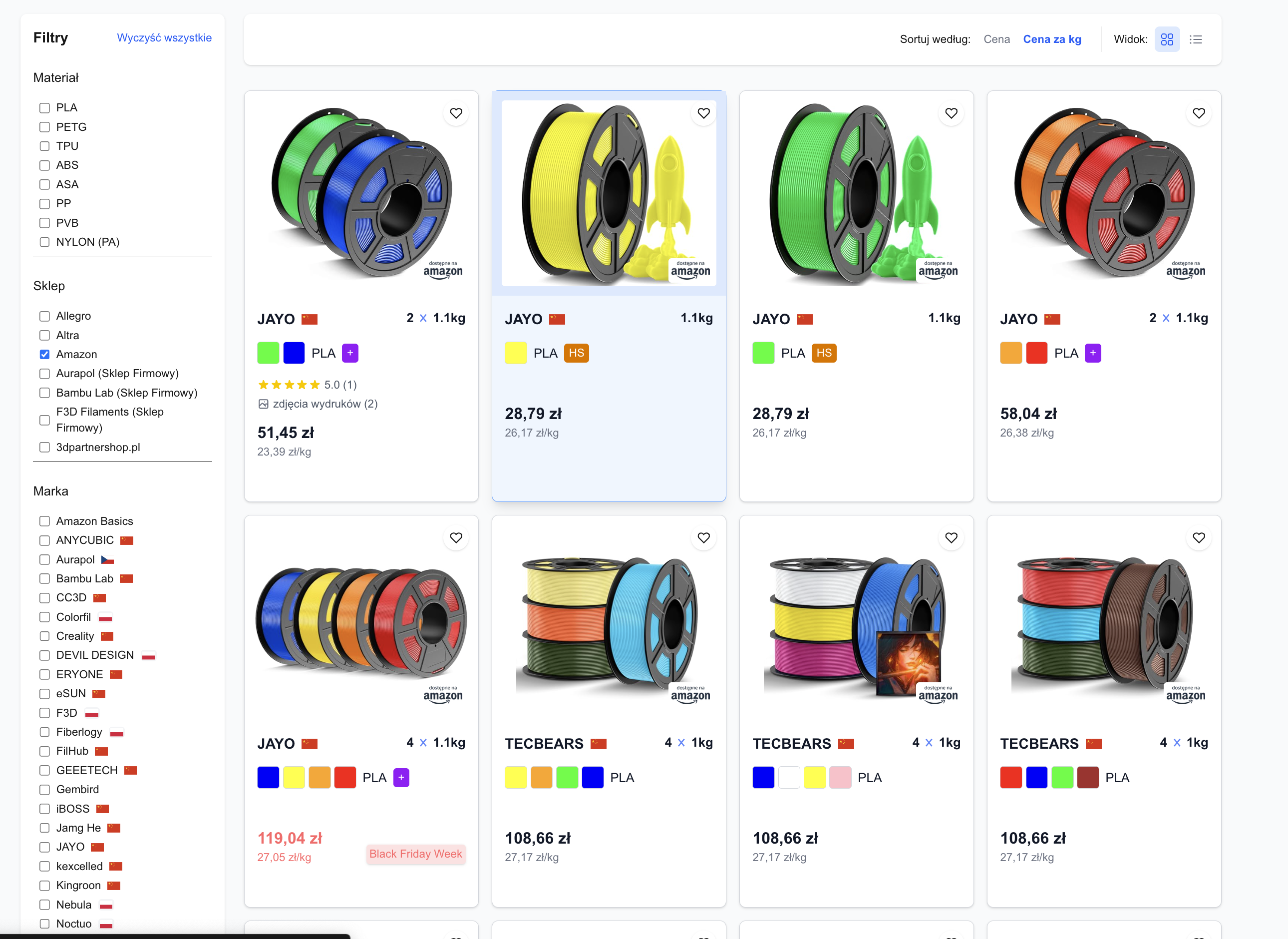
Task: Click purple plus badge on green-blue JAYO
Action: 350,353
